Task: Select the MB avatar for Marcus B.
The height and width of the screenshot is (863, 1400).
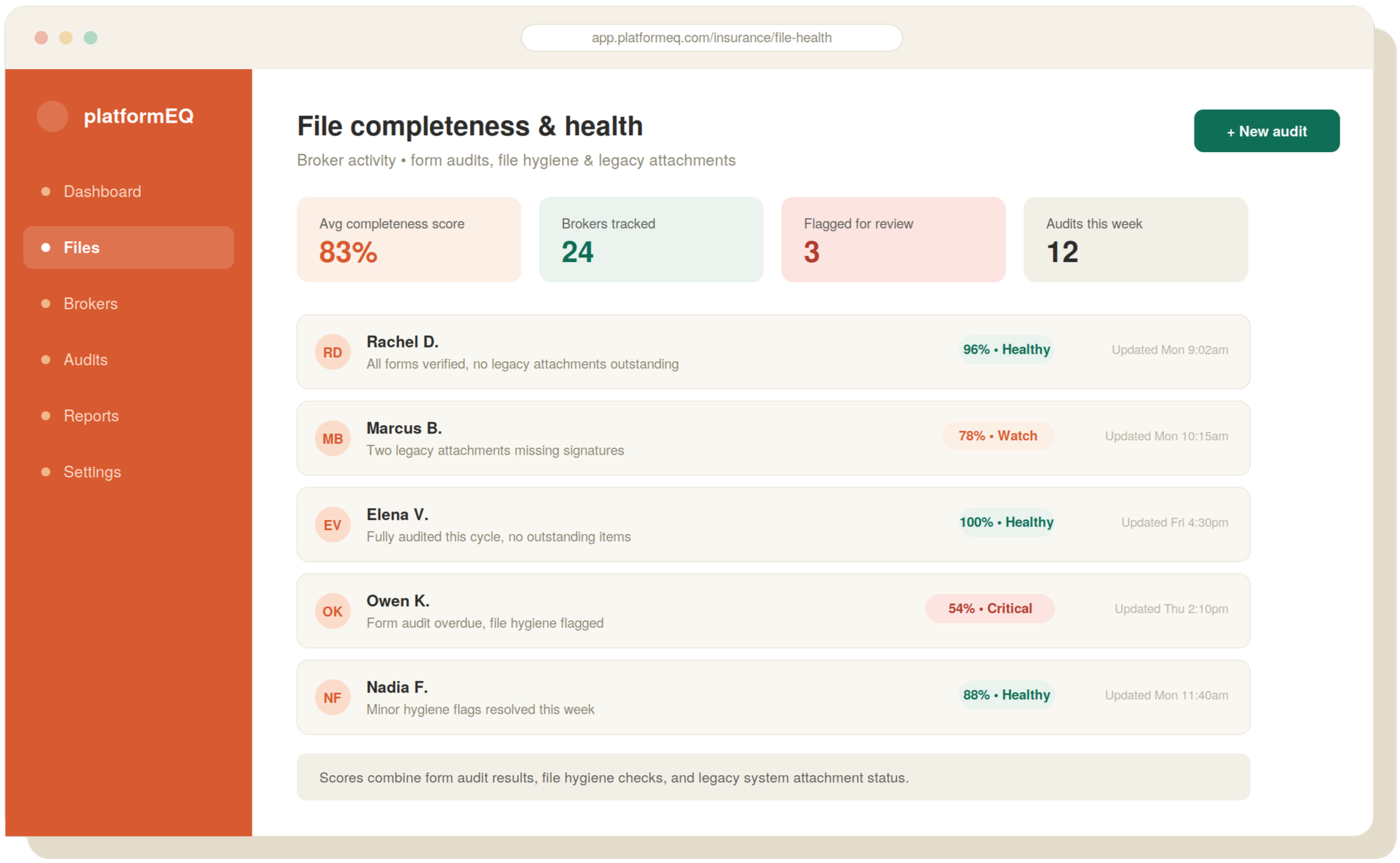Action: click(x=332, y=438)
